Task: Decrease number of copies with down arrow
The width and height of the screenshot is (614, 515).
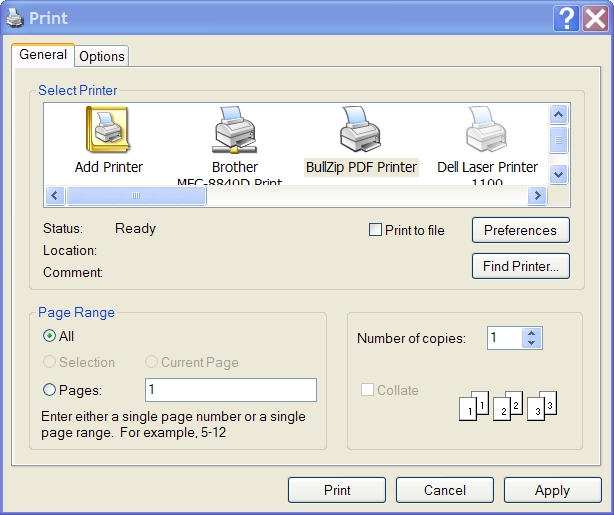Action: (531, 343)
